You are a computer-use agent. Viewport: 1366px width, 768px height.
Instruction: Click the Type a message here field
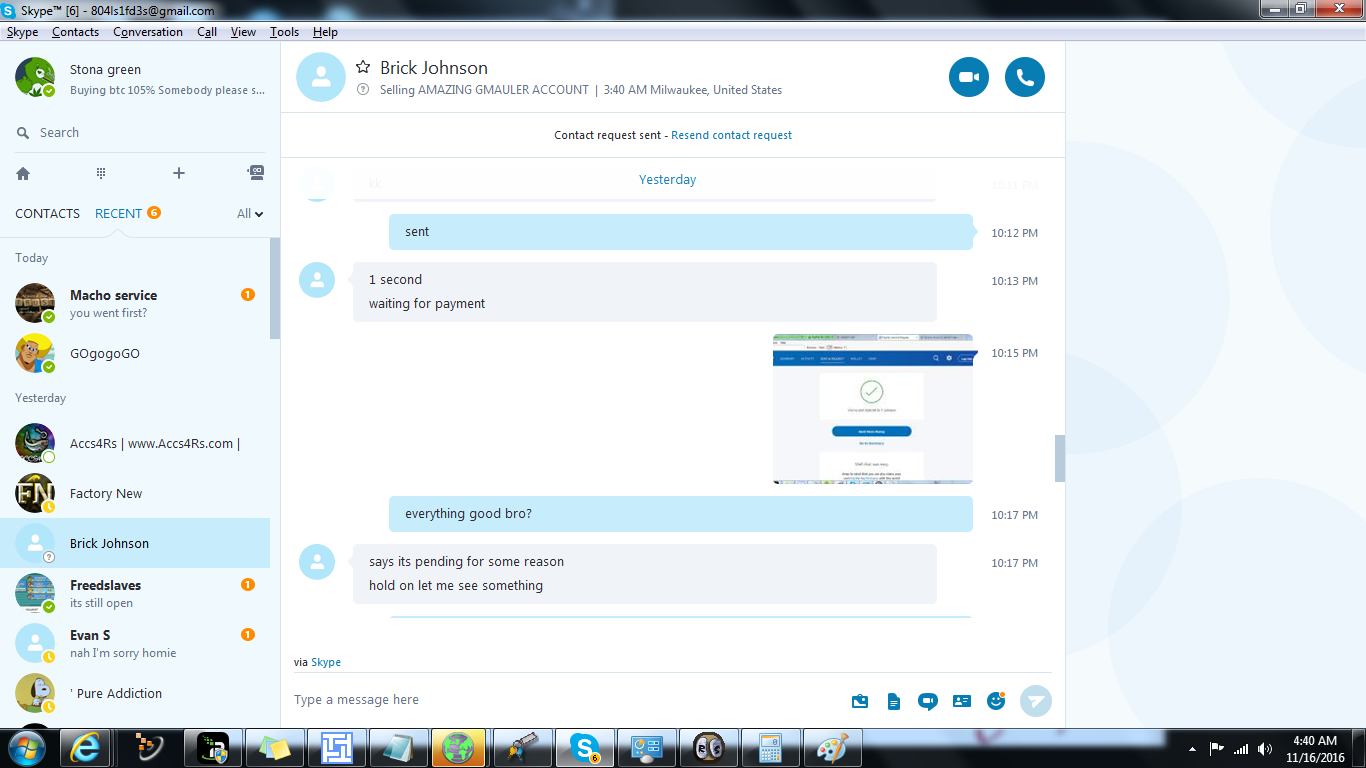[x=565, y=700]
